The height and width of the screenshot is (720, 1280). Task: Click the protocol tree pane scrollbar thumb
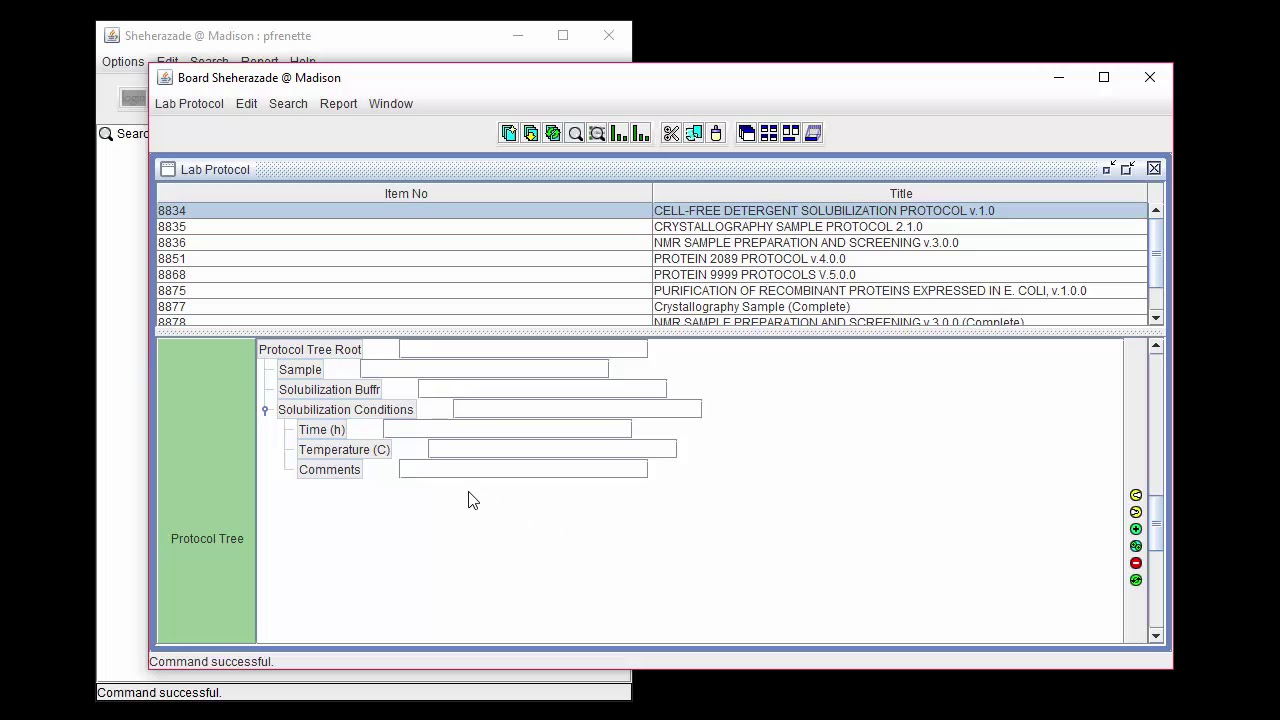1156,523
